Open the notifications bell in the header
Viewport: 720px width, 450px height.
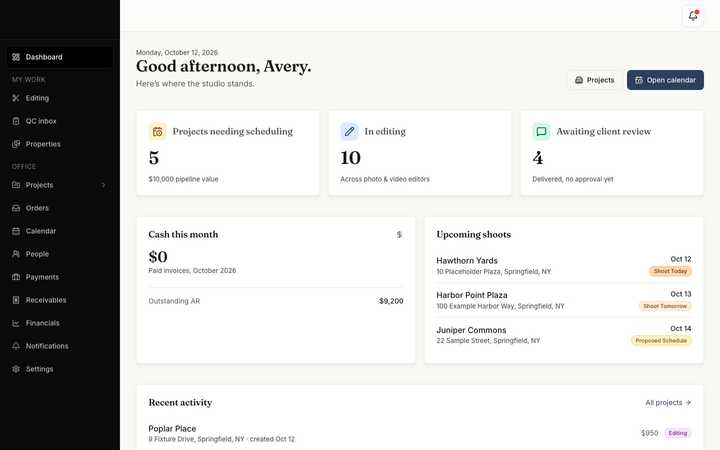coord(692,16)
